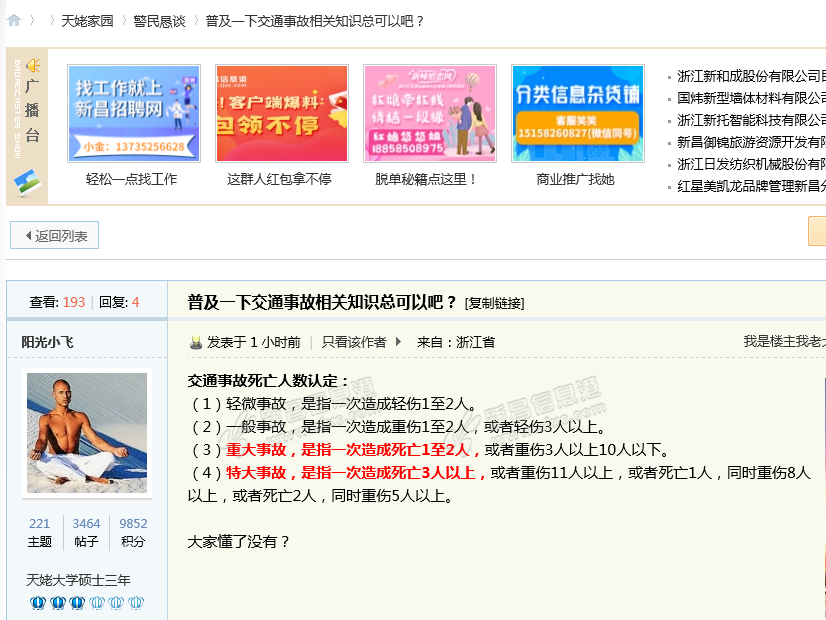Go to 警民恳谈 forum section
Image resolution: width=826 pixels, height=620 pixels.
pos(160,21)
